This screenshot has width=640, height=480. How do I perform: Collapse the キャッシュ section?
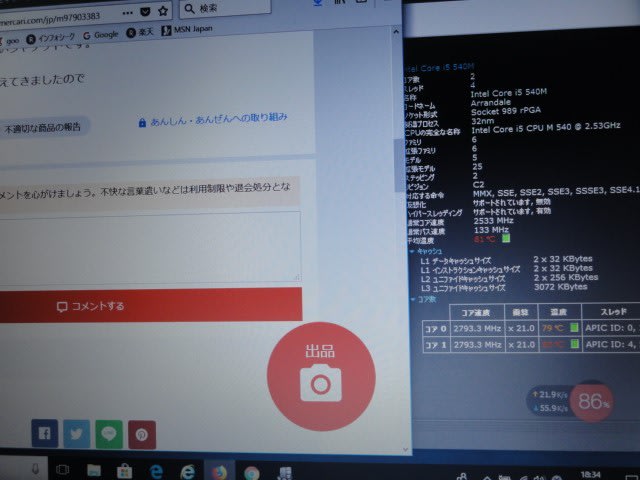[x=414, y=251]
